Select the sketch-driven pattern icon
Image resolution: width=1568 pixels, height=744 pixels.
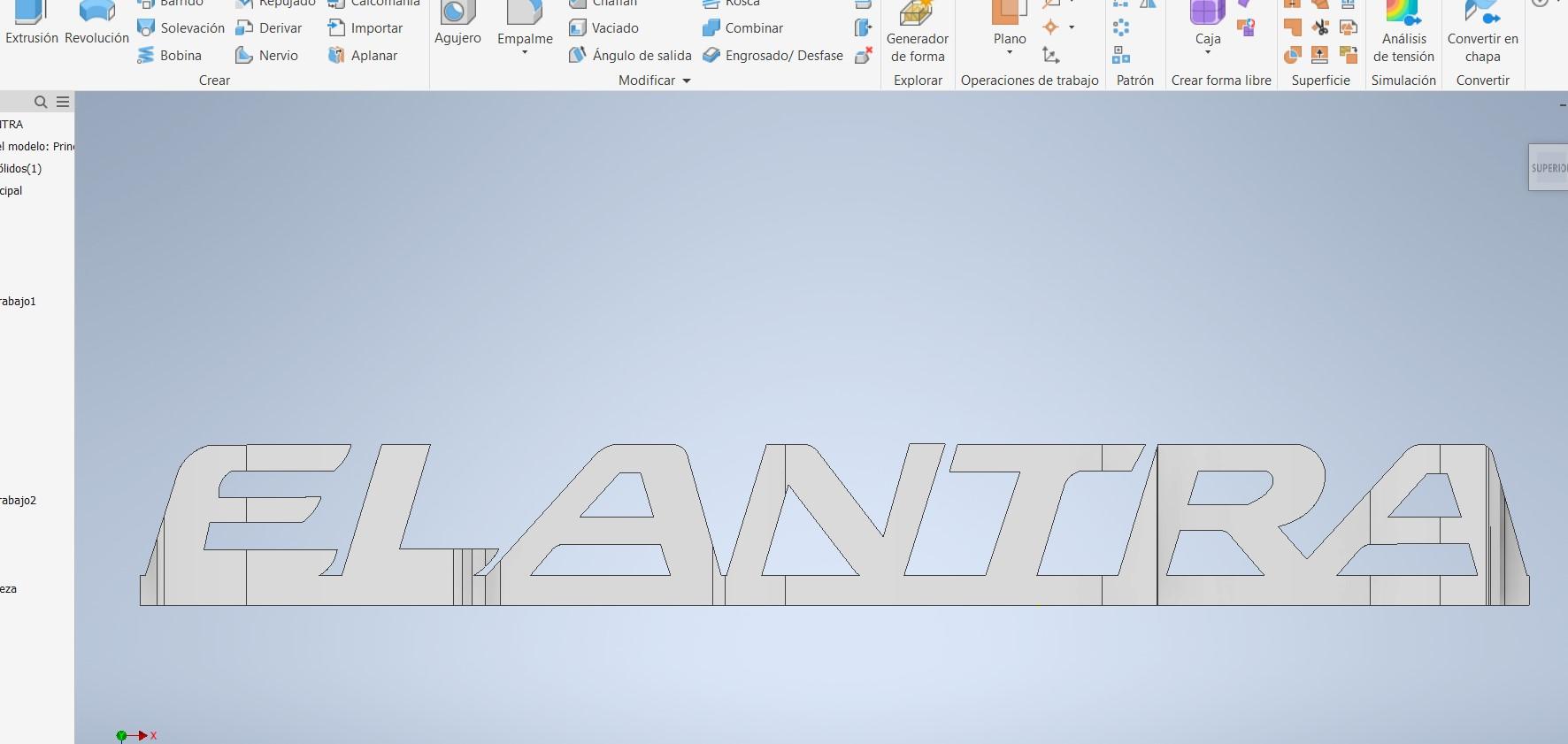tap(1121, 55)
